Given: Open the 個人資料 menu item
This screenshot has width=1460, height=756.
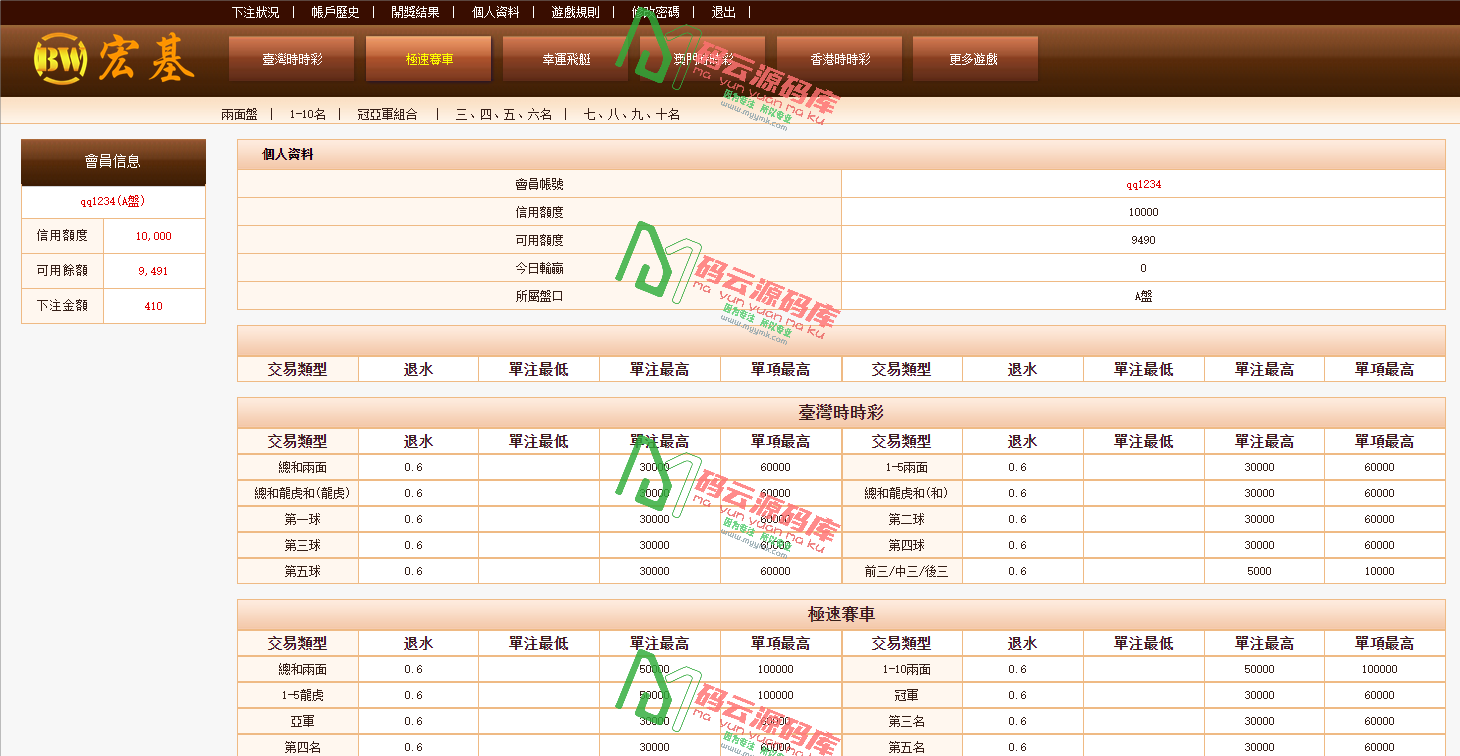Looking at the screenshot, I should (494, 12).
